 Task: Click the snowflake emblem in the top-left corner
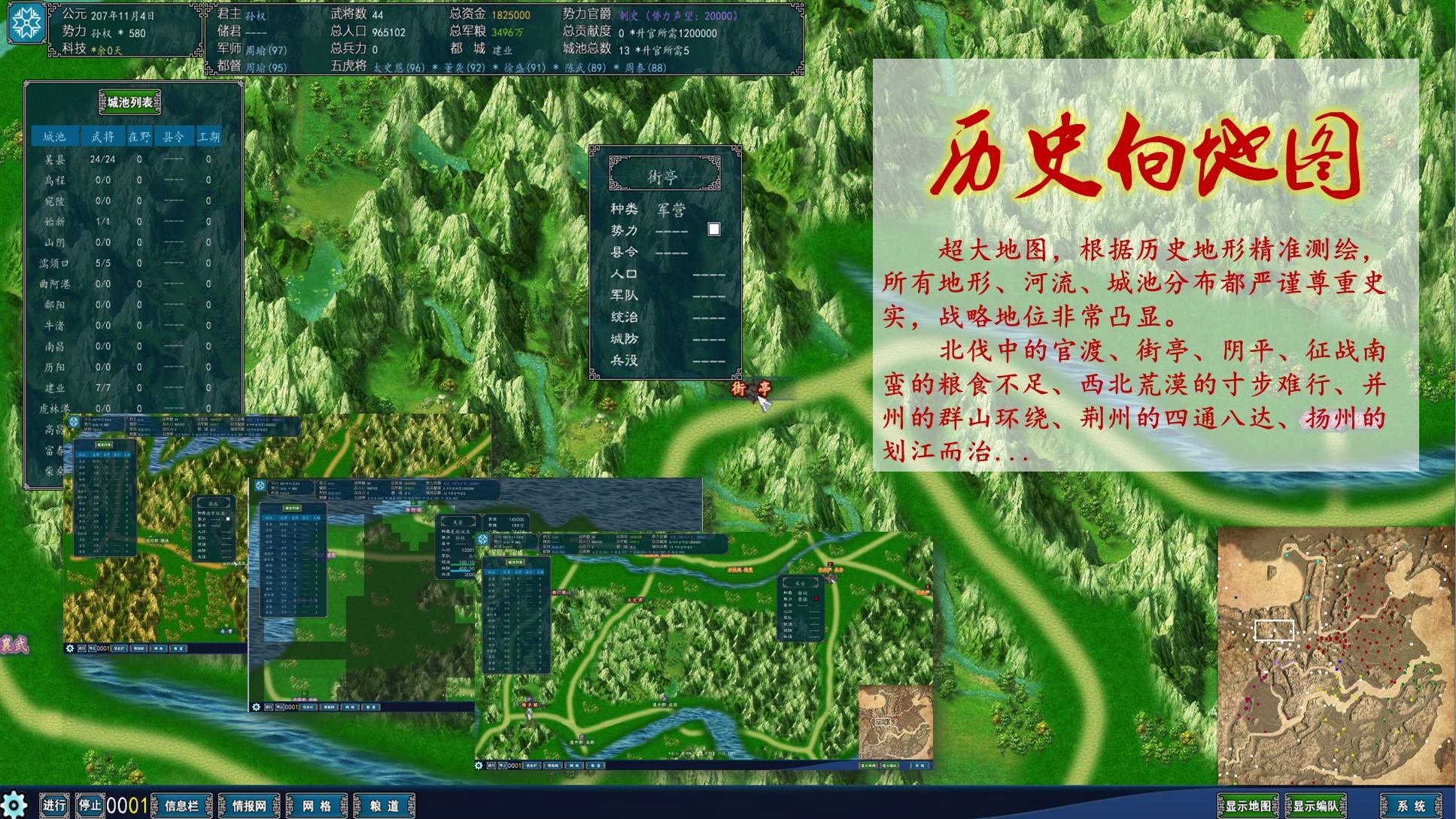point(27,24)
